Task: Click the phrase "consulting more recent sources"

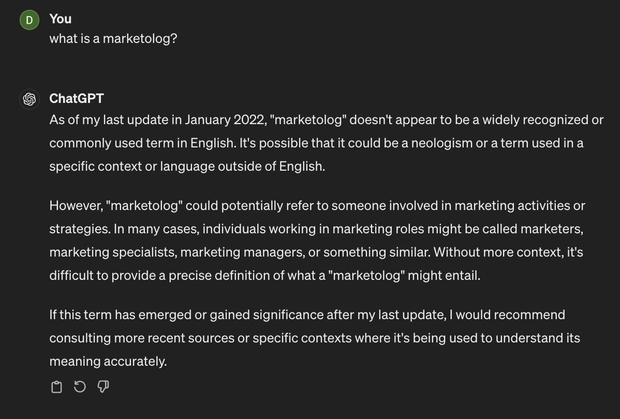Action: (x=142, y=338)
